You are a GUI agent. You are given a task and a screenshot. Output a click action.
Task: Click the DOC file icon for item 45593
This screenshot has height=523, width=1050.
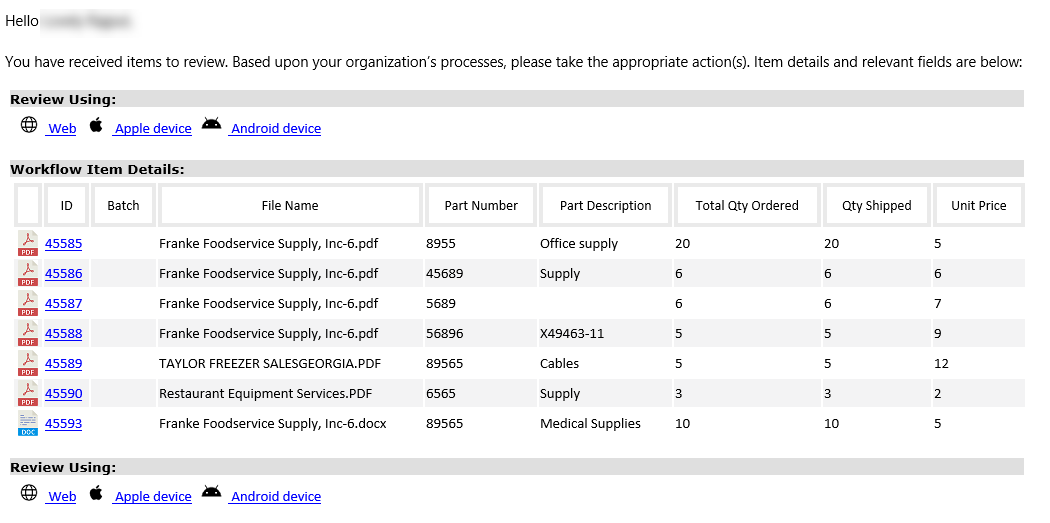click(x=28, y=424)
